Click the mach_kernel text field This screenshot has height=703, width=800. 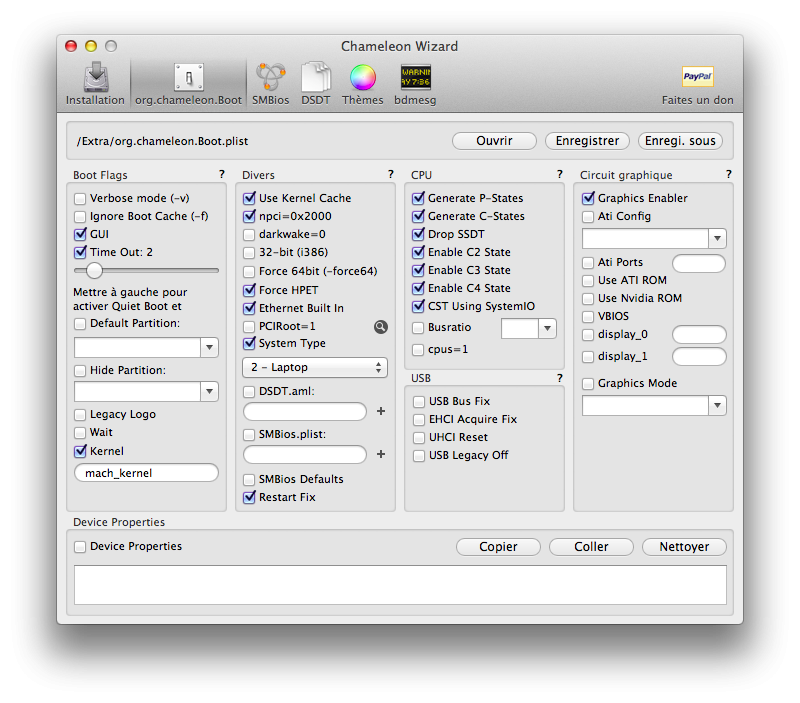coord(146,473)
